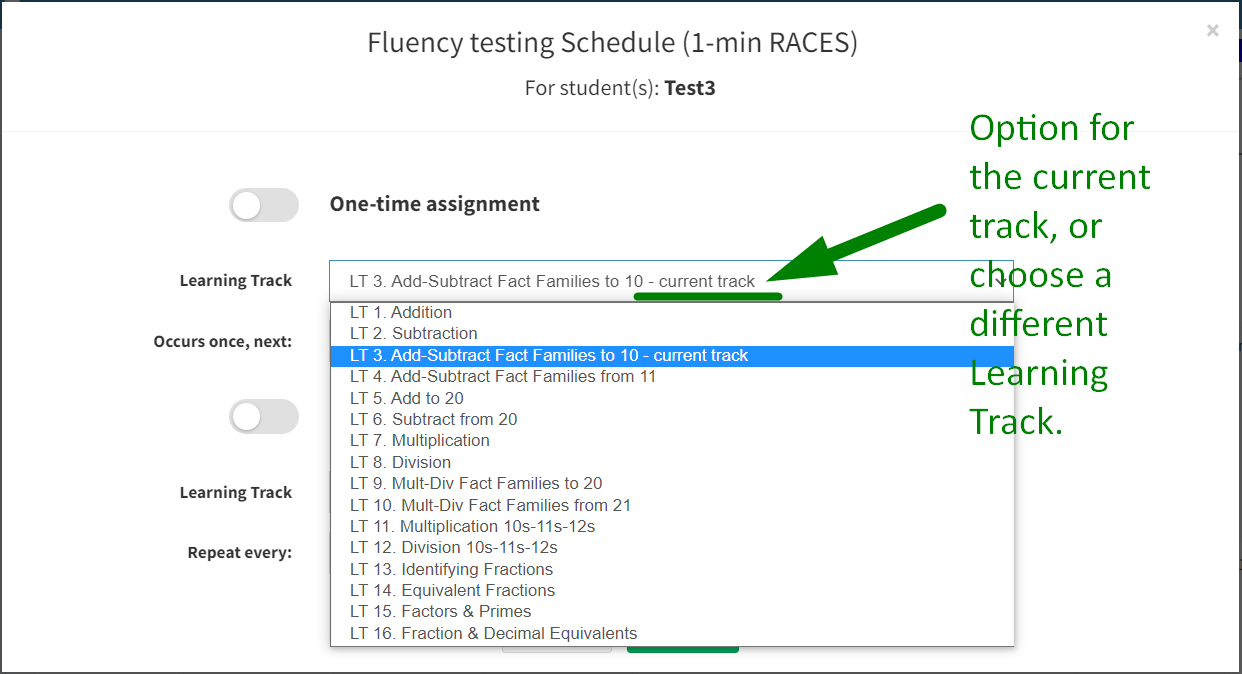This screenshot has height=674, width=1242.
Task: Pick LT 4. Add-Subtract Fact Families from 11
Action: (x=503, y=377)
